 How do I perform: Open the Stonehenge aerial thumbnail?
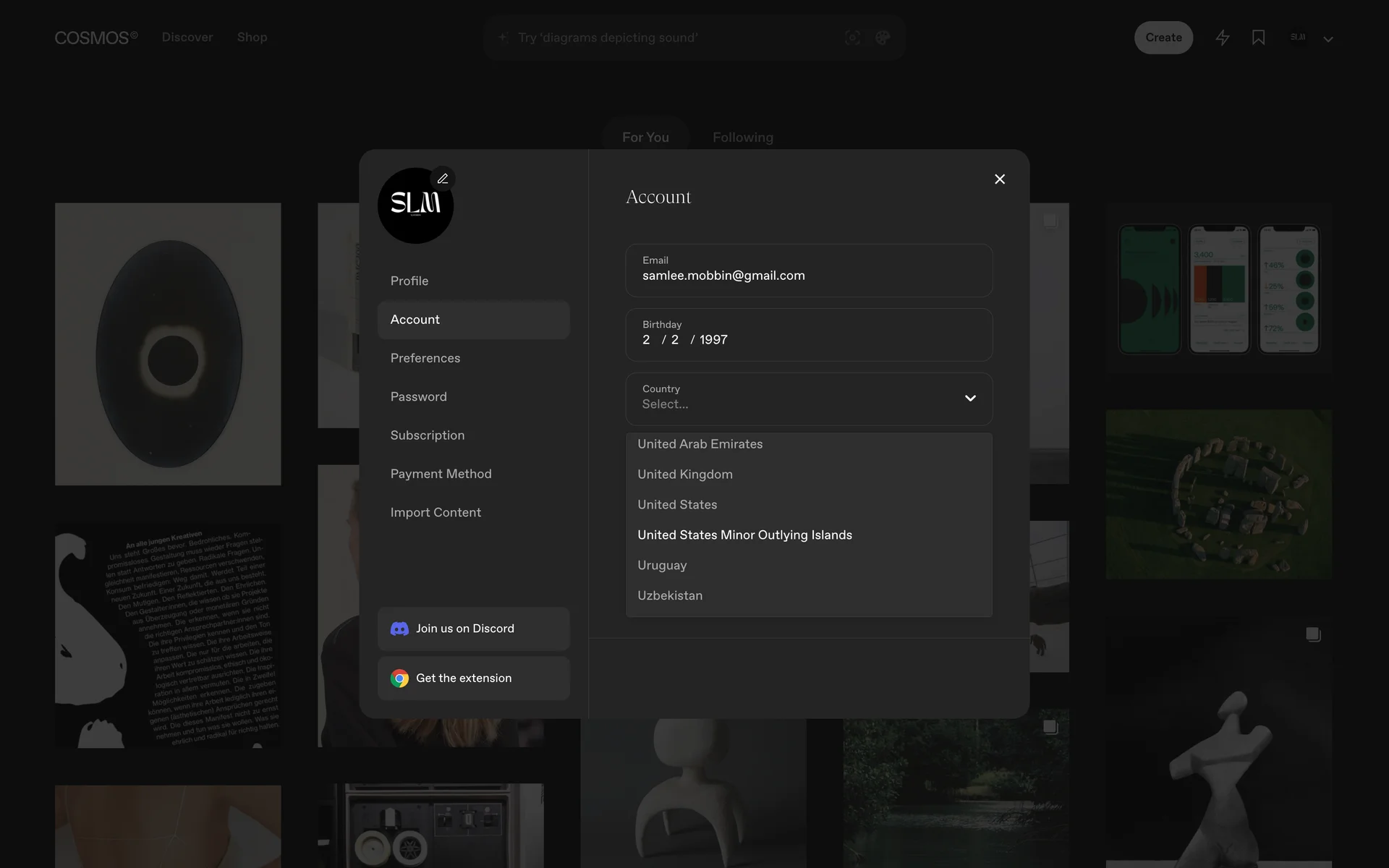coord(1218,495)
